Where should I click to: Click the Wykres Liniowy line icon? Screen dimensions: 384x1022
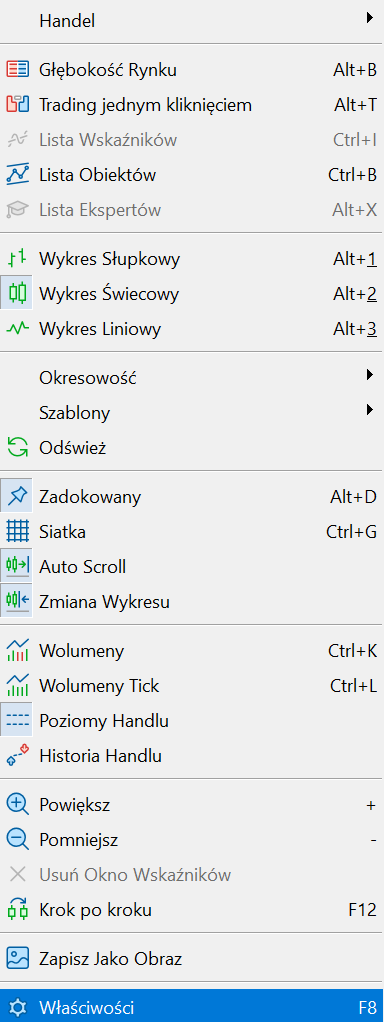tap(17, 329)
